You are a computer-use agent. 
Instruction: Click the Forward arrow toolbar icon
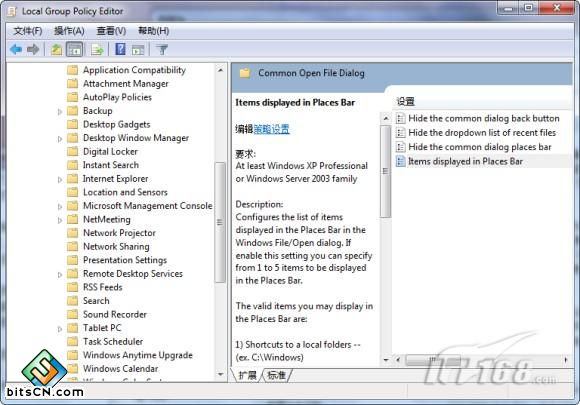pyautogui.click(x=33, y=49)
